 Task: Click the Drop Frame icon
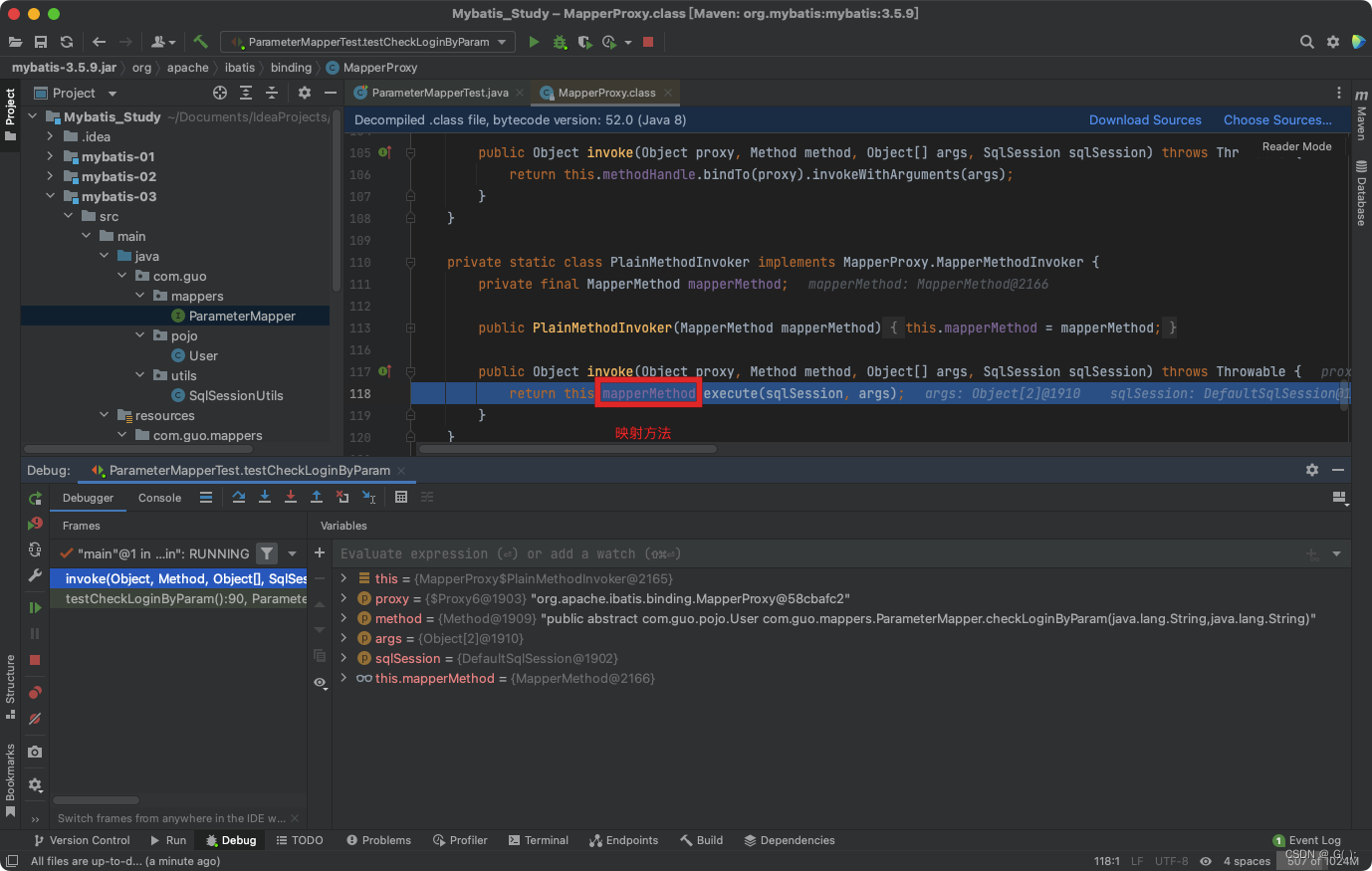[343, 497]
